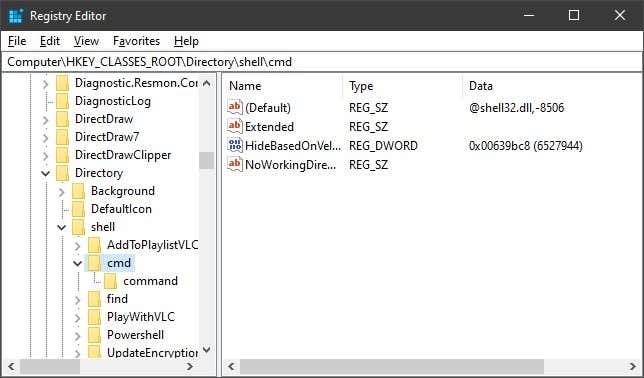Click the @shell32.dll,-8506 data cell

[517, 108]
